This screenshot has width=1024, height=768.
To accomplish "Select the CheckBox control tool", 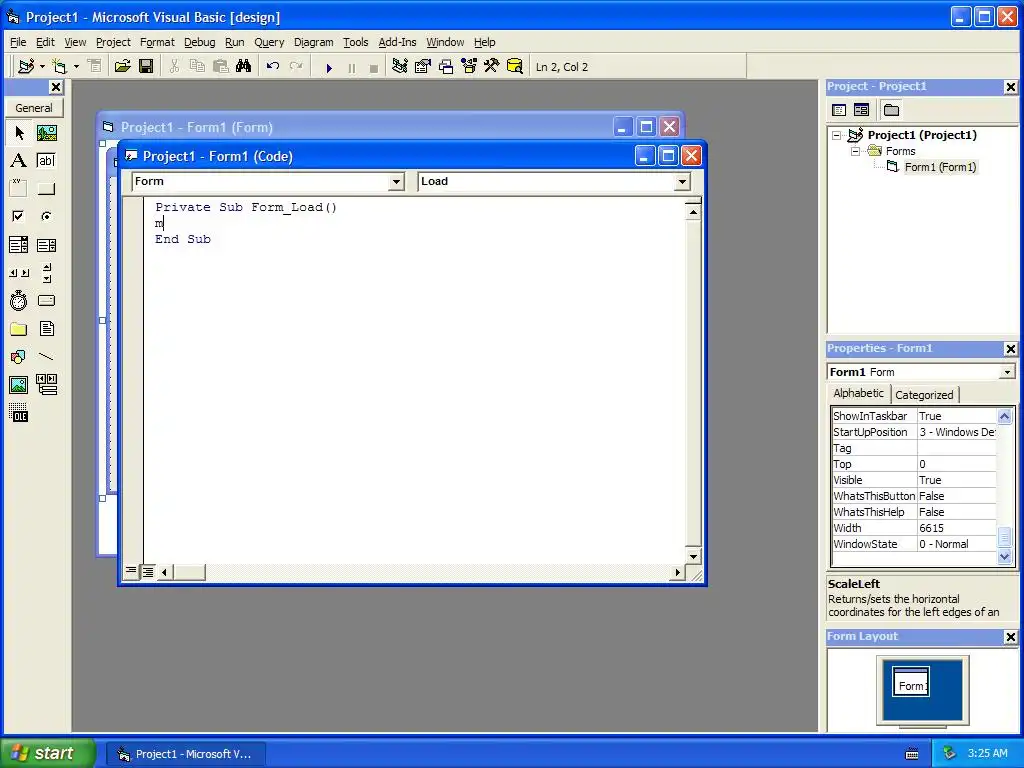I will (19, 216).
